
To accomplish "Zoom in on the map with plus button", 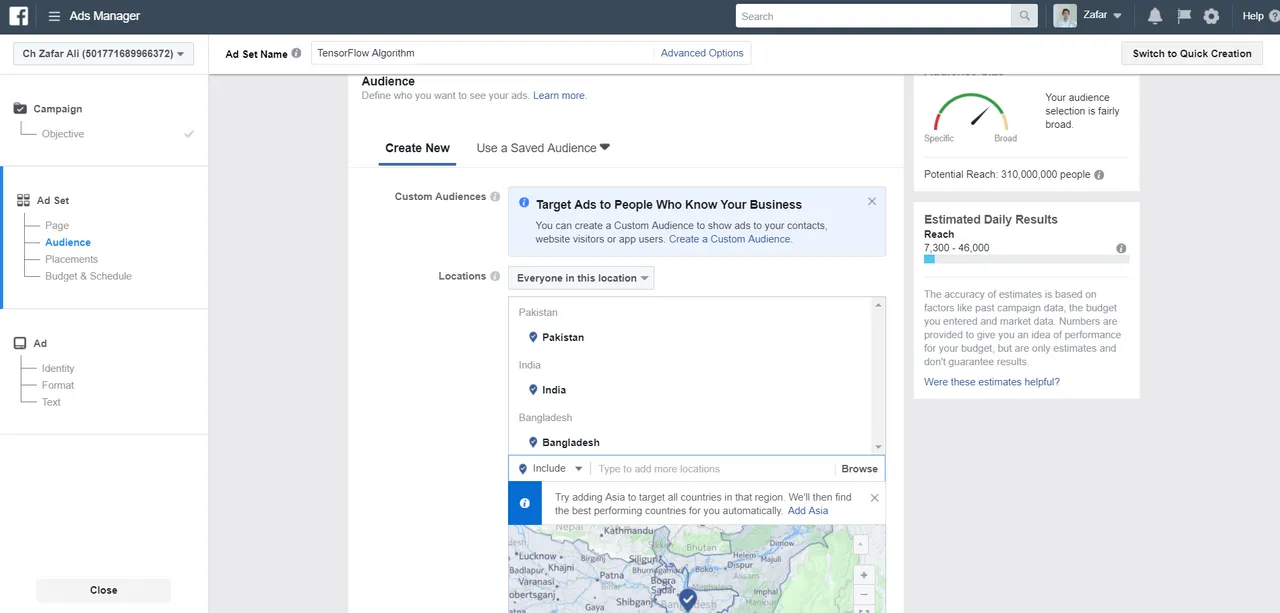I will coord(864,576).
